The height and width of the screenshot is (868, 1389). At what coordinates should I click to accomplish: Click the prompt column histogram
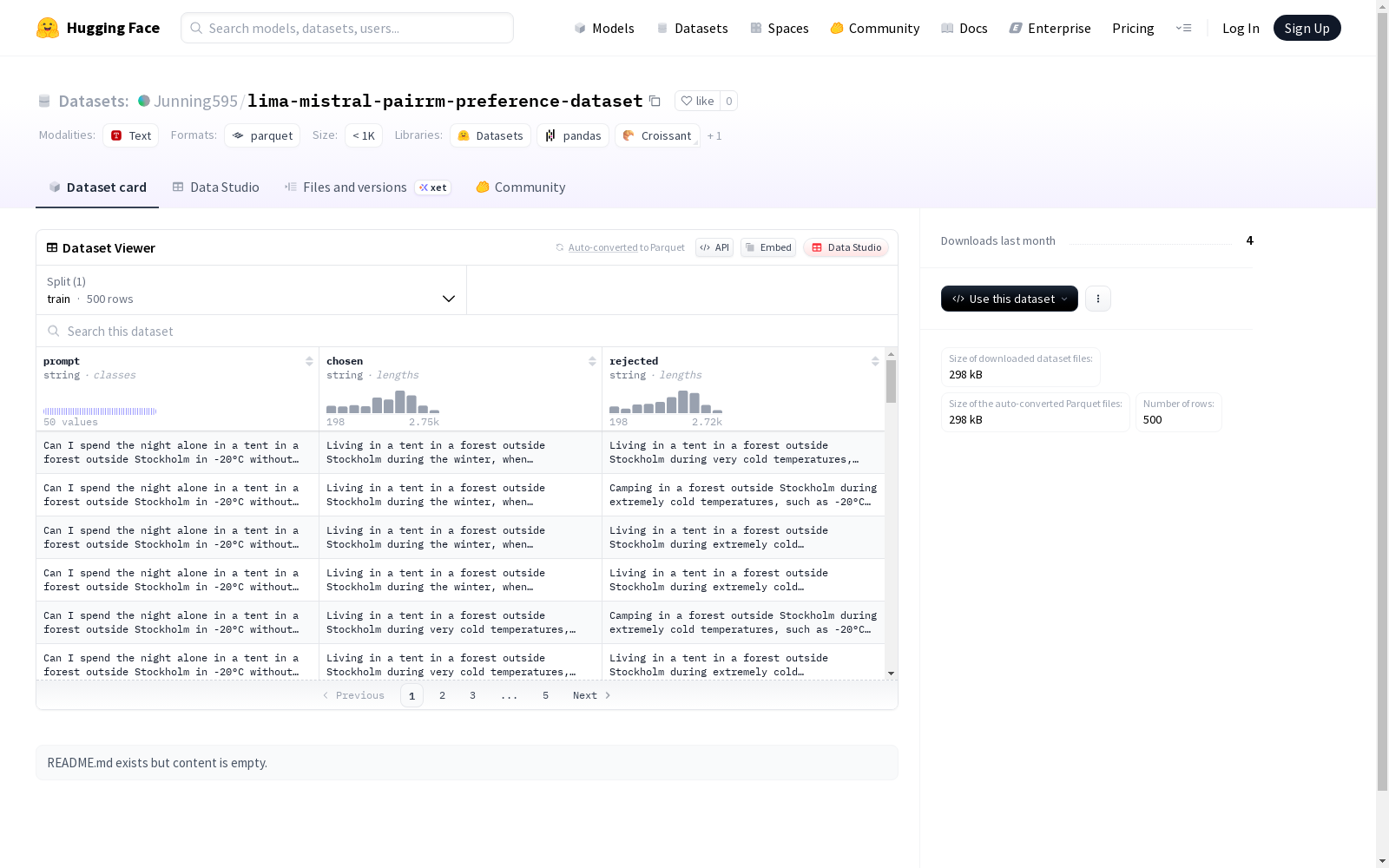[x=100, y=411]
